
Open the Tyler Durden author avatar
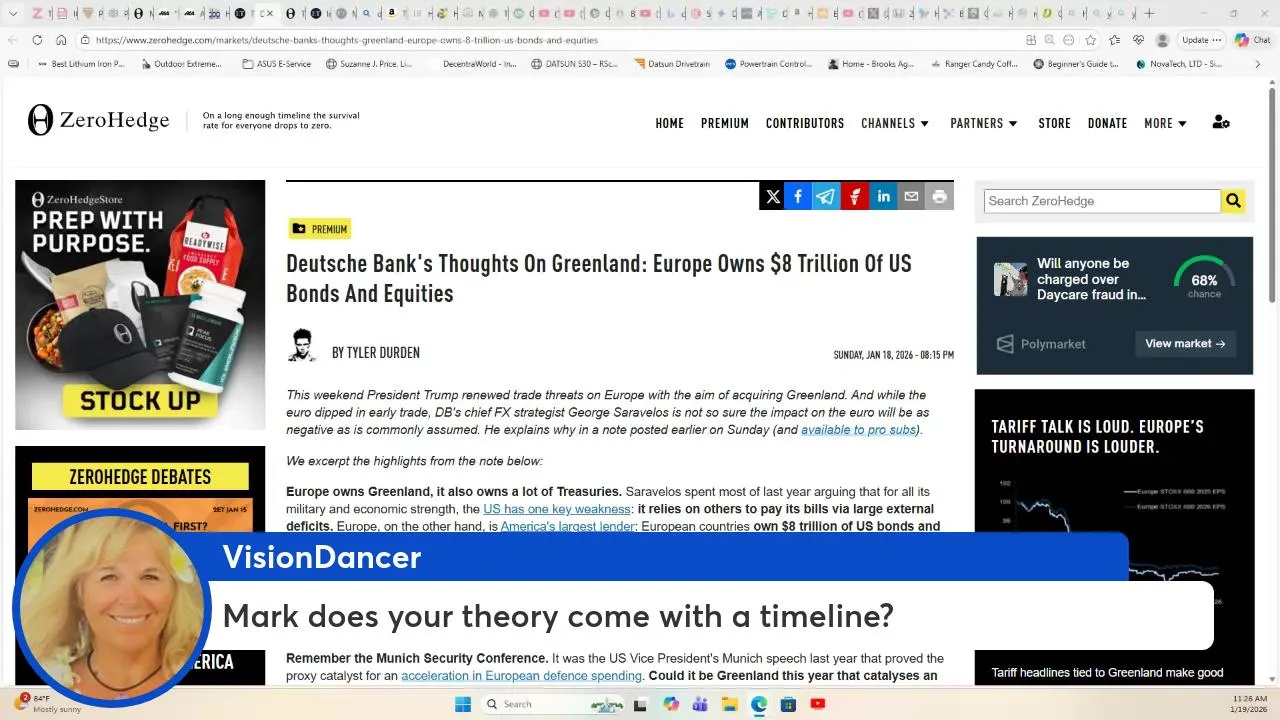(x=302, y=345)
